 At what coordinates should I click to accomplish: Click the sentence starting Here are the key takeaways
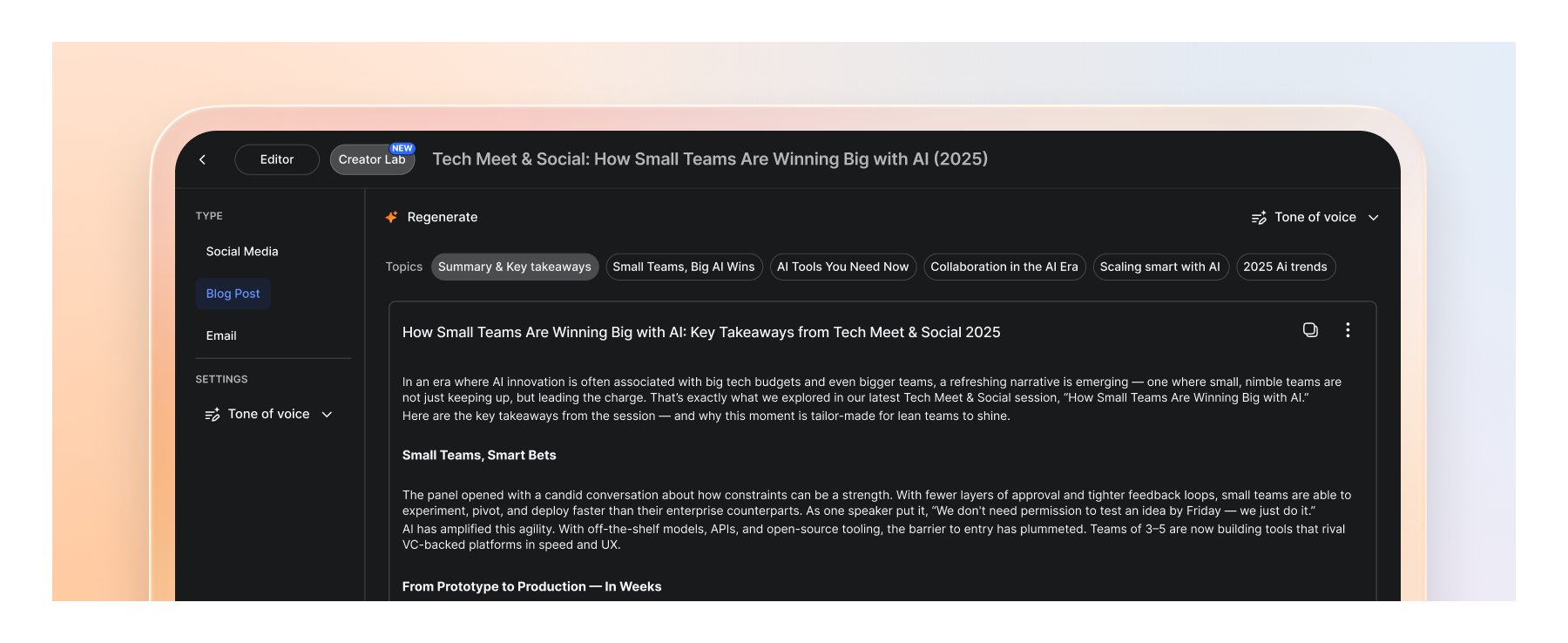point(706,416)
